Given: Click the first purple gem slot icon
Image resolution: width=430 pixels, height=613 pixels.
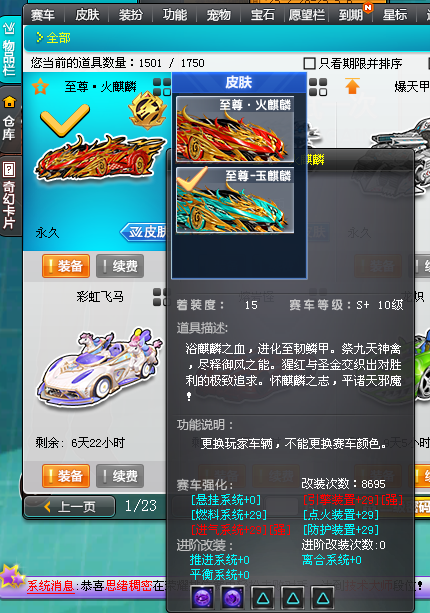Looking at the screenshot, I should coord(202,598).
